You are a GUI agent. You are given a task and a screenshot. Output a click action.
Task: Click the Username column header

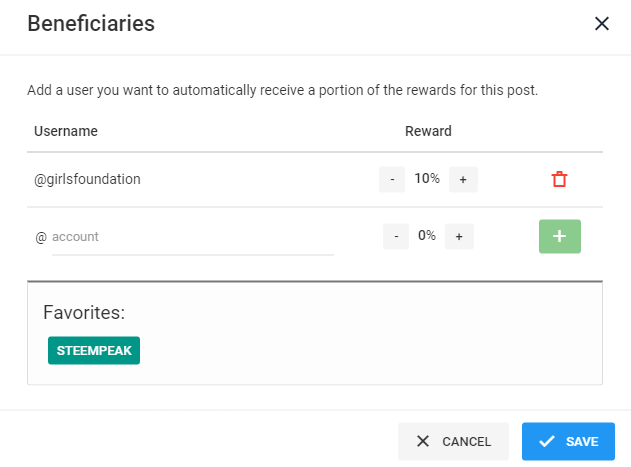[66, 131]
